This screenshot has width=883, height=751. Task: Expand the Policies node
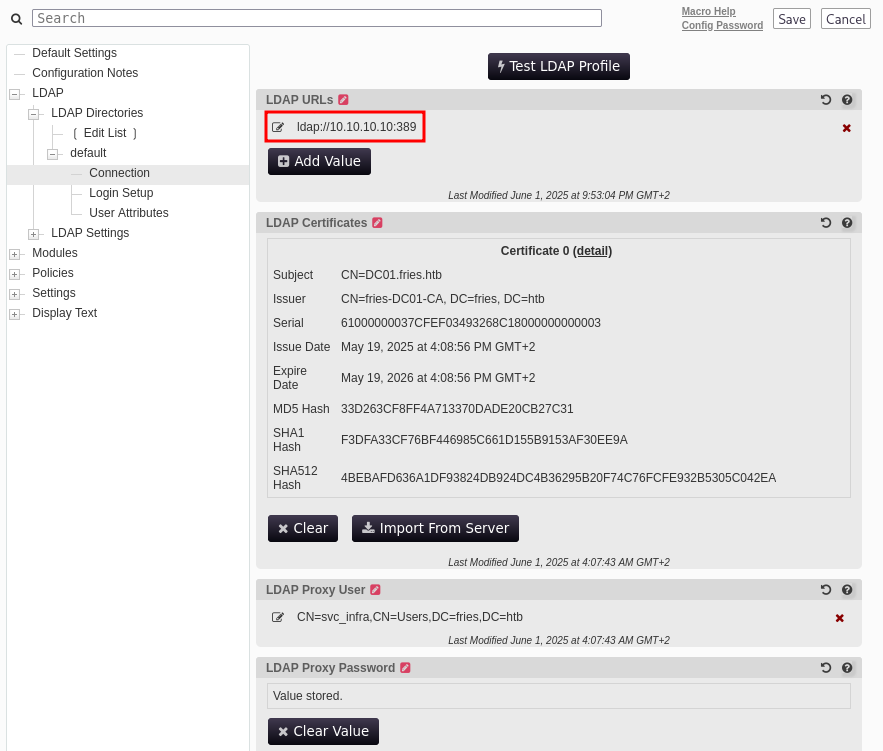click(x=15, y=274)
